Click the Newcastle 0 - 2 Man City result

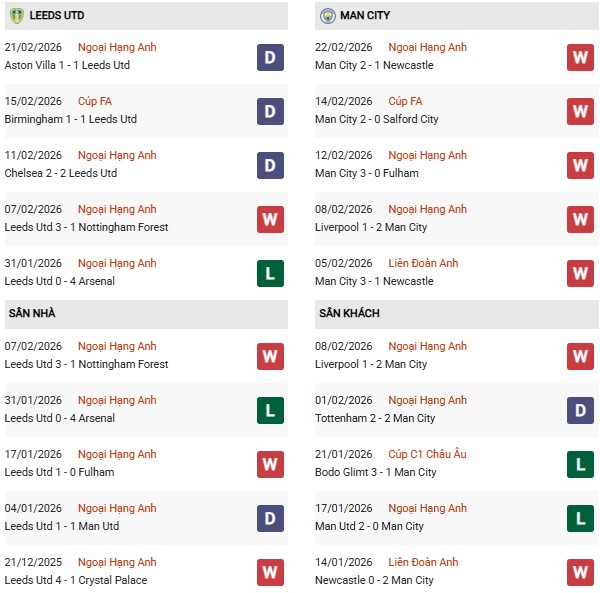point(374,580)
